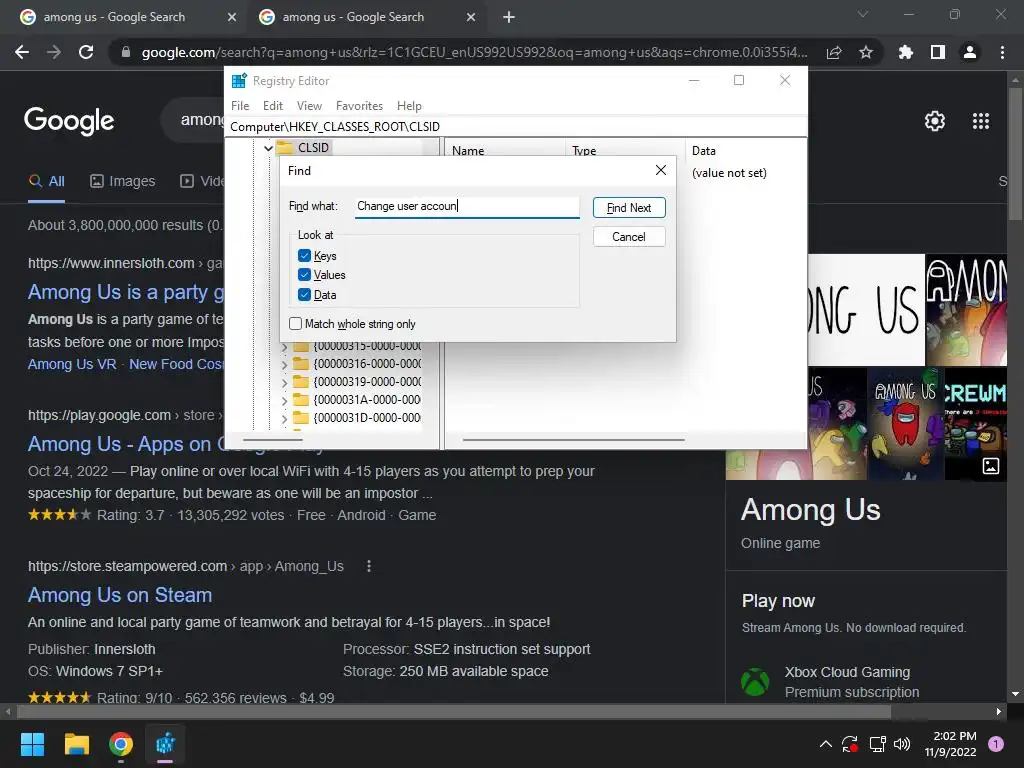Go back in Chrome
Viewport: 1024px width, 768px height.
pos(22,52)
